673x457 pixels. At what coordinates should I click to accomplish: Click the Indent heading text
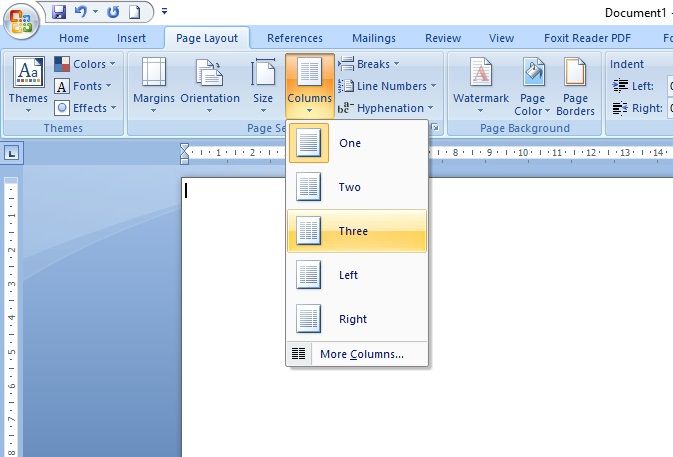627,64
